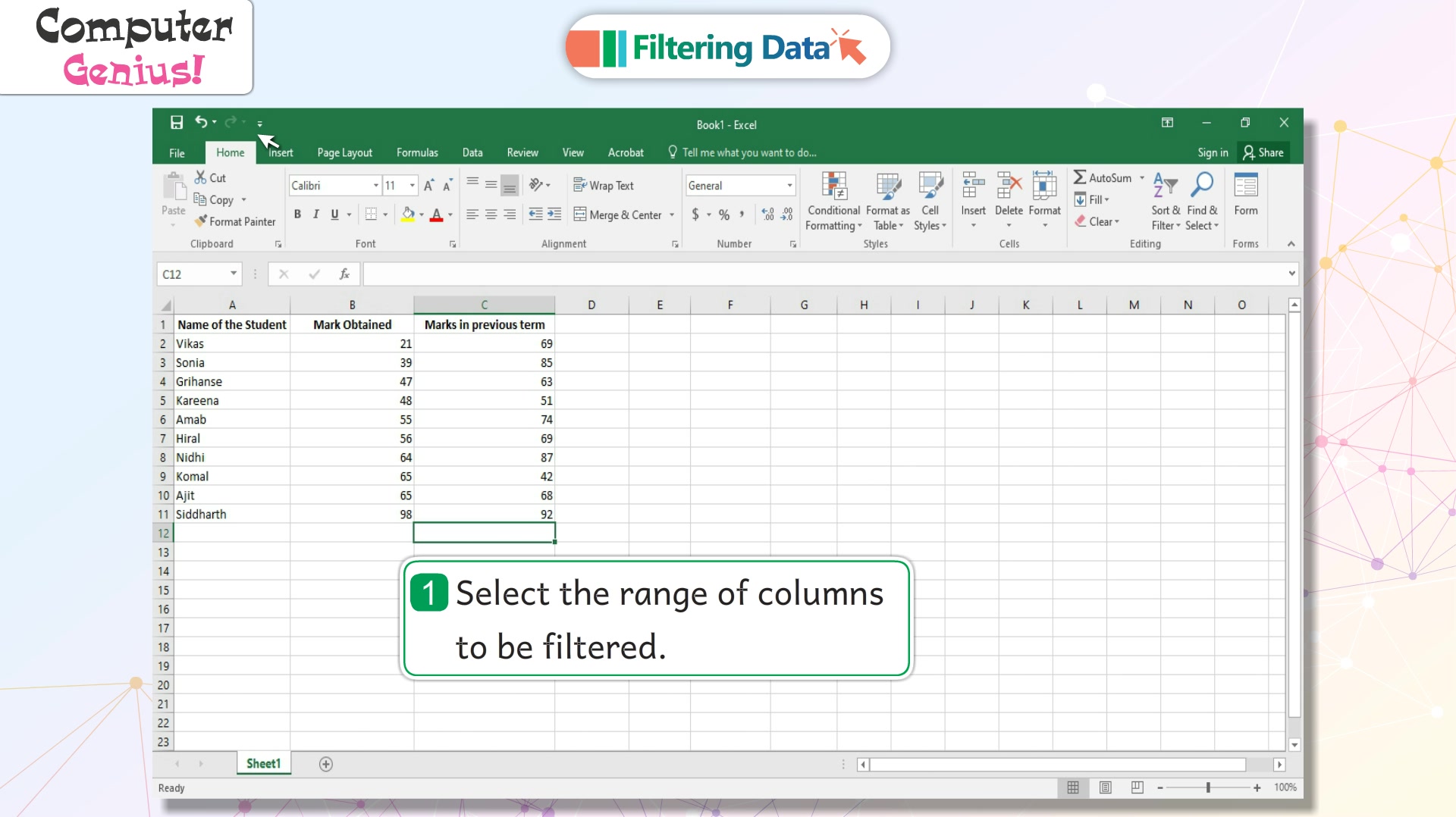
Task: Increase font size with the large A
Action: click(429, 185)
